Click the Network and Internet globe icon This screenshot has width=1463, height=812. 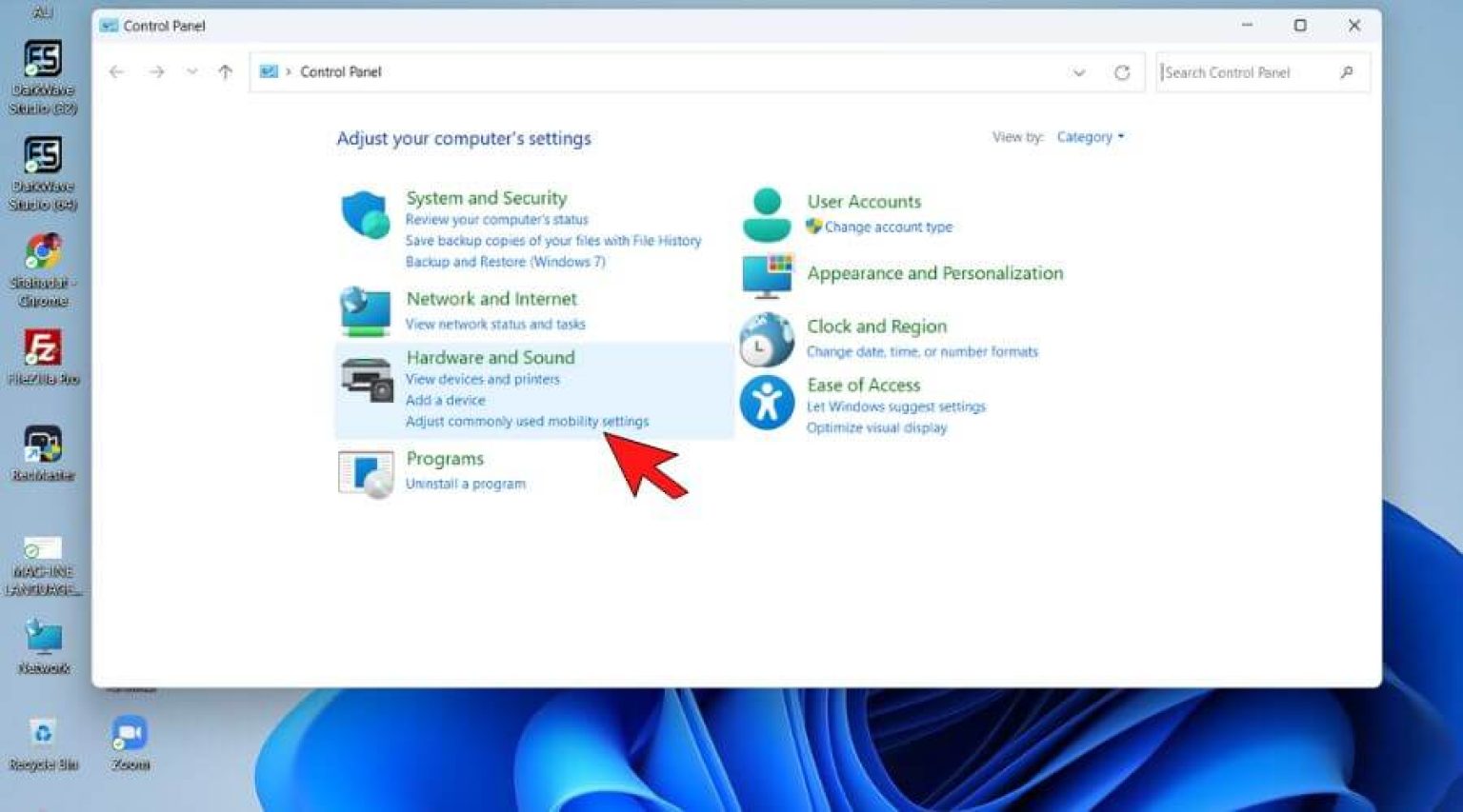point(365,310)
